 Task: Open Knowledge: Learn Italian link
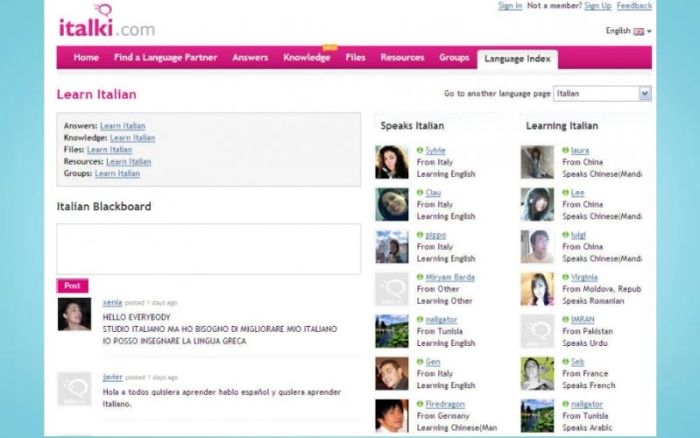133,138
